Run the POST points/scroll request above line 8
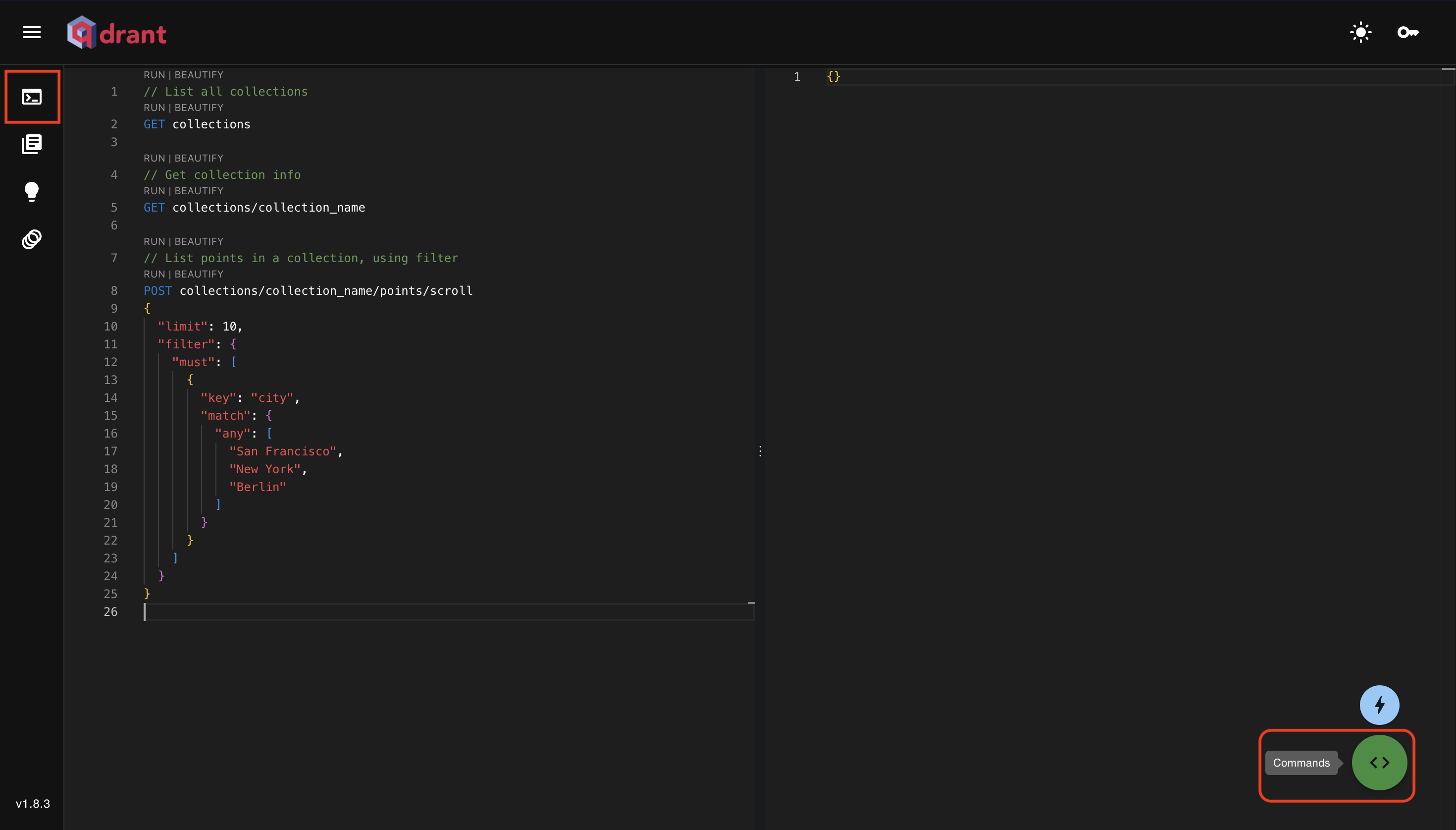 pos(154,274)
